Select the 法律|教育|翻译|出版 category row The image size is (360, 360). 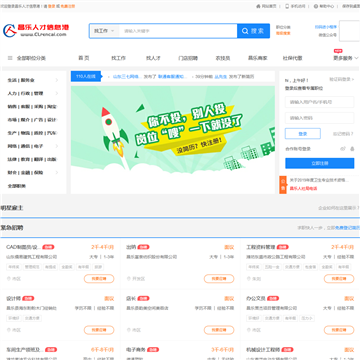[33, 159]
